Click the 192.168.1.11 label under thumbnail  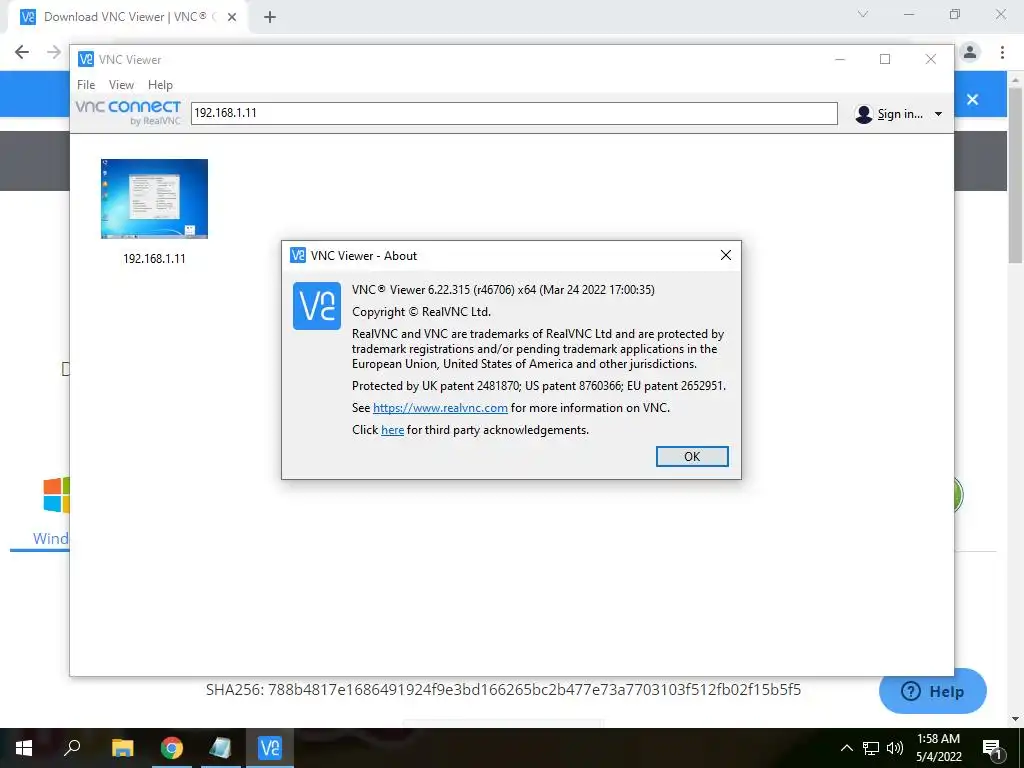tap(154, 259)
